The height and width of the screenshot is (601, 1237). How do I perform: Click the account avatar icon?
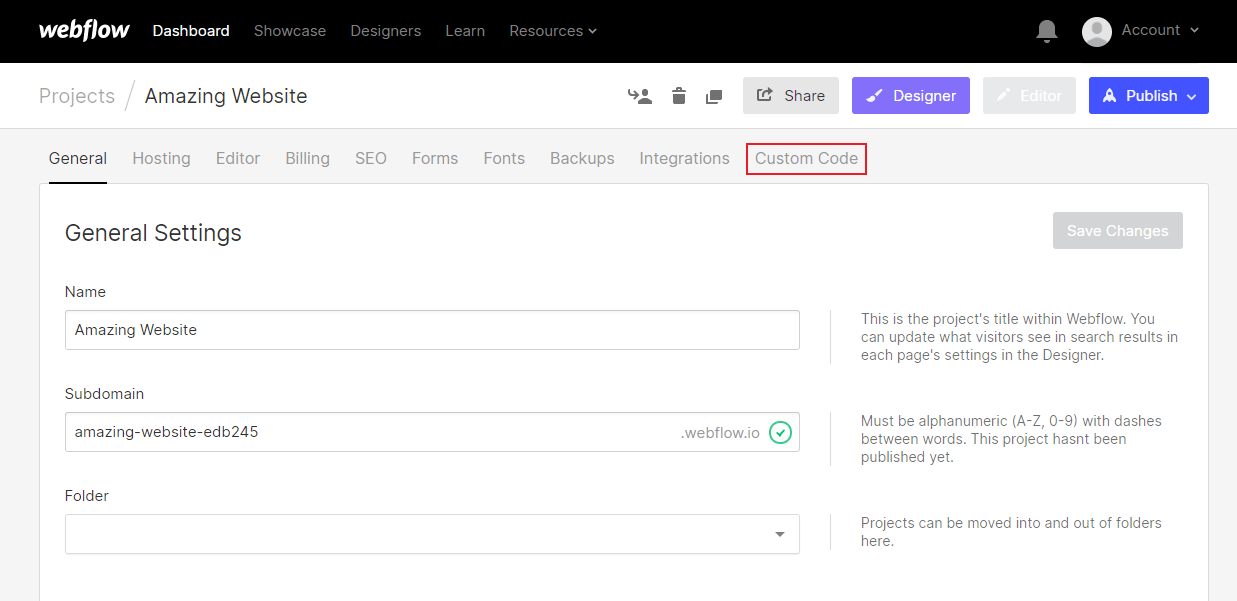[1097, 31]
